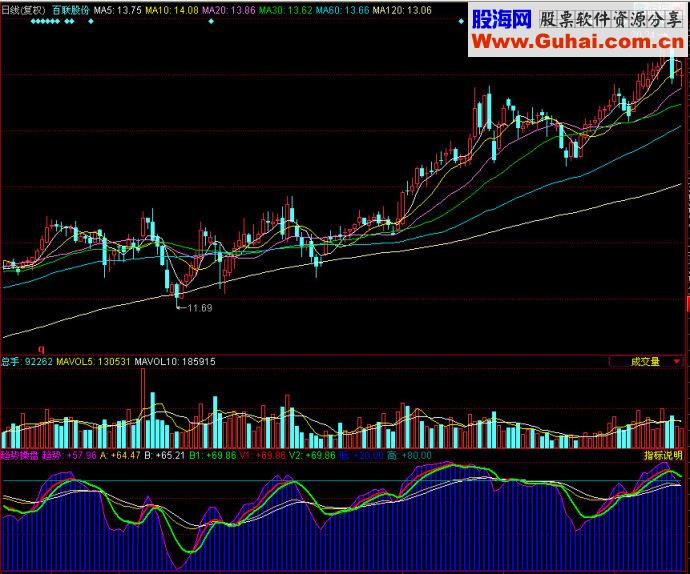This screenshot has height=574, width=690.
Task: Click the red q marker below price chart
Action: pos(41,350)
